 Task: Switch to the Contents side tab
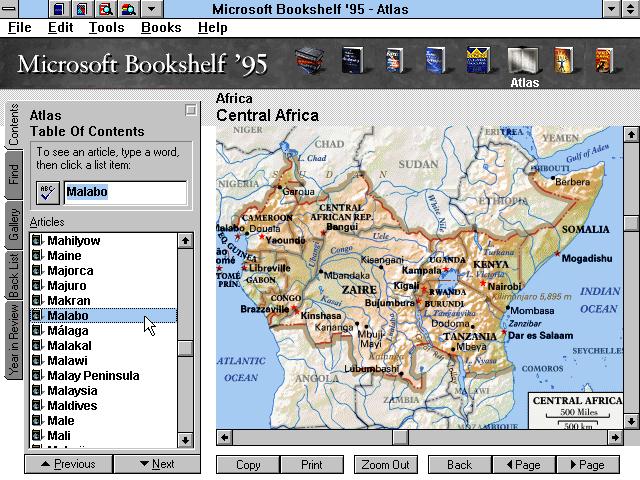13,125
